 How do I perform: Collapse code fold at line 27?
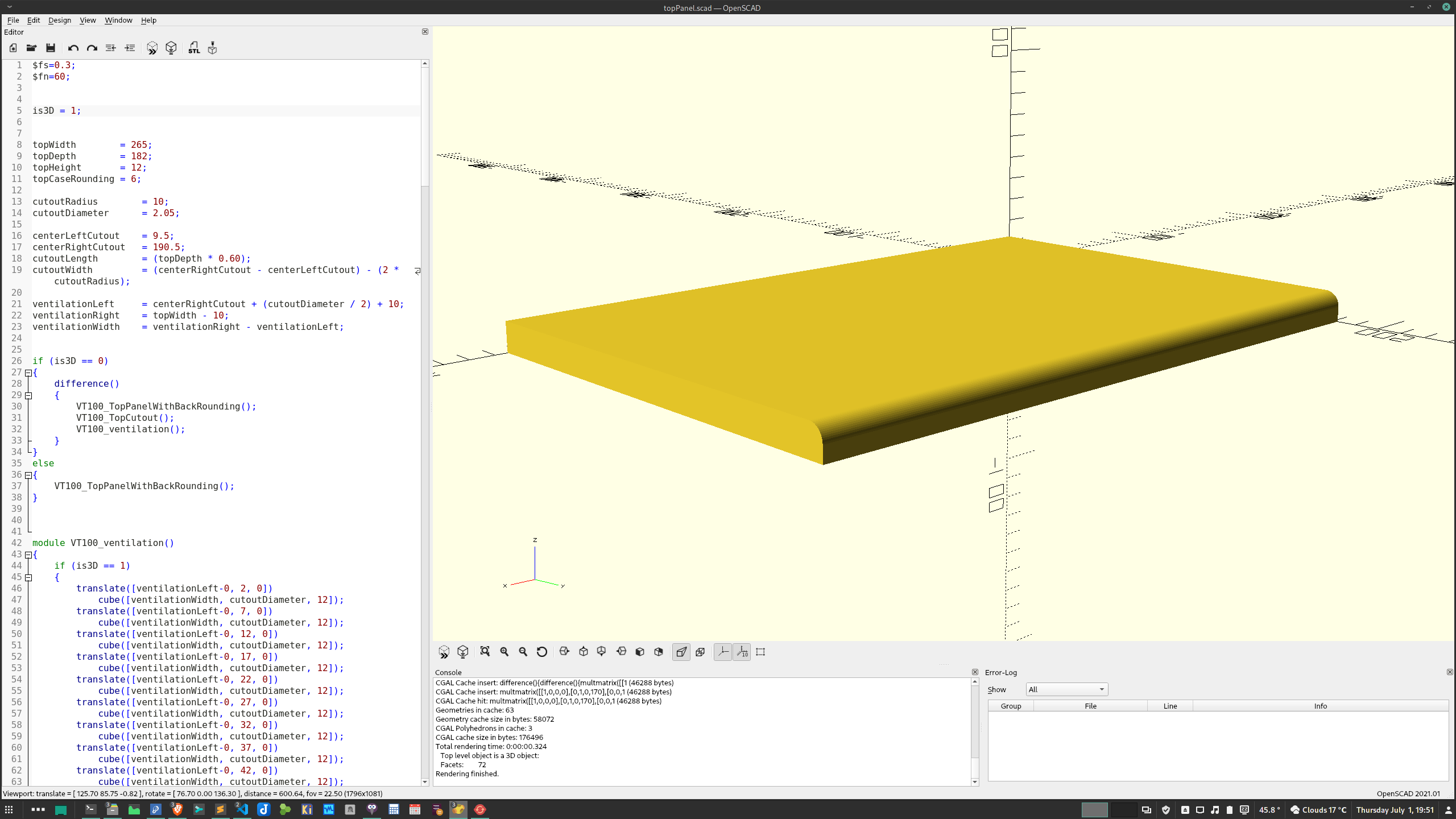point(28,373)
